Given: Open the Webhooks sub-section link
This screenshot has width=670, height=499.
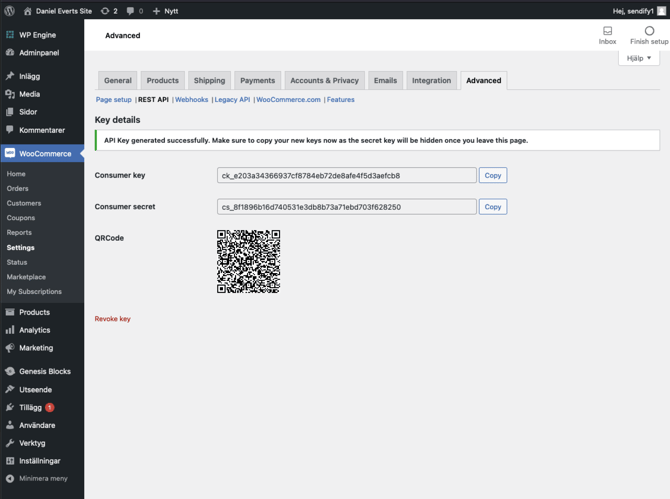Looking at the screenshot, I should pos(192,100).
